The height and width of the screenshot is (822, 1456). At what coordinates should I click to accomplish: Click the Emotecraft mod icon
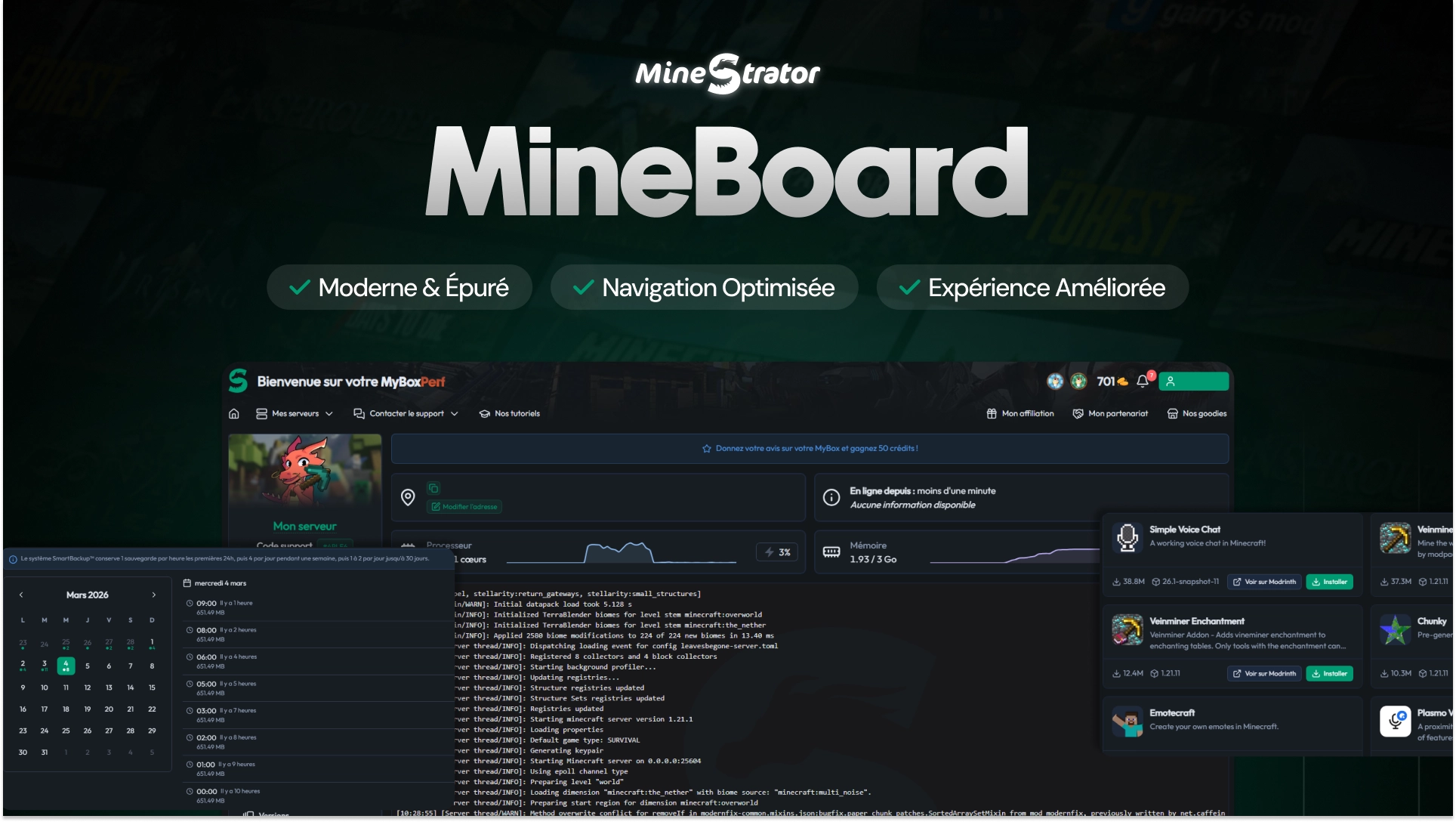1127,722
